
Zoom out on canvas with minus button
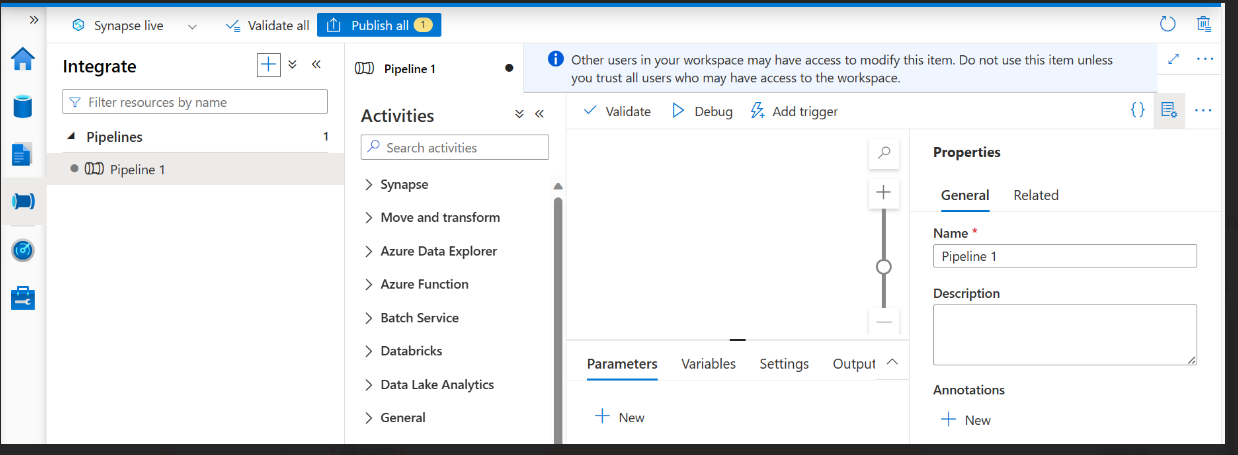click(x=883, y=322)
